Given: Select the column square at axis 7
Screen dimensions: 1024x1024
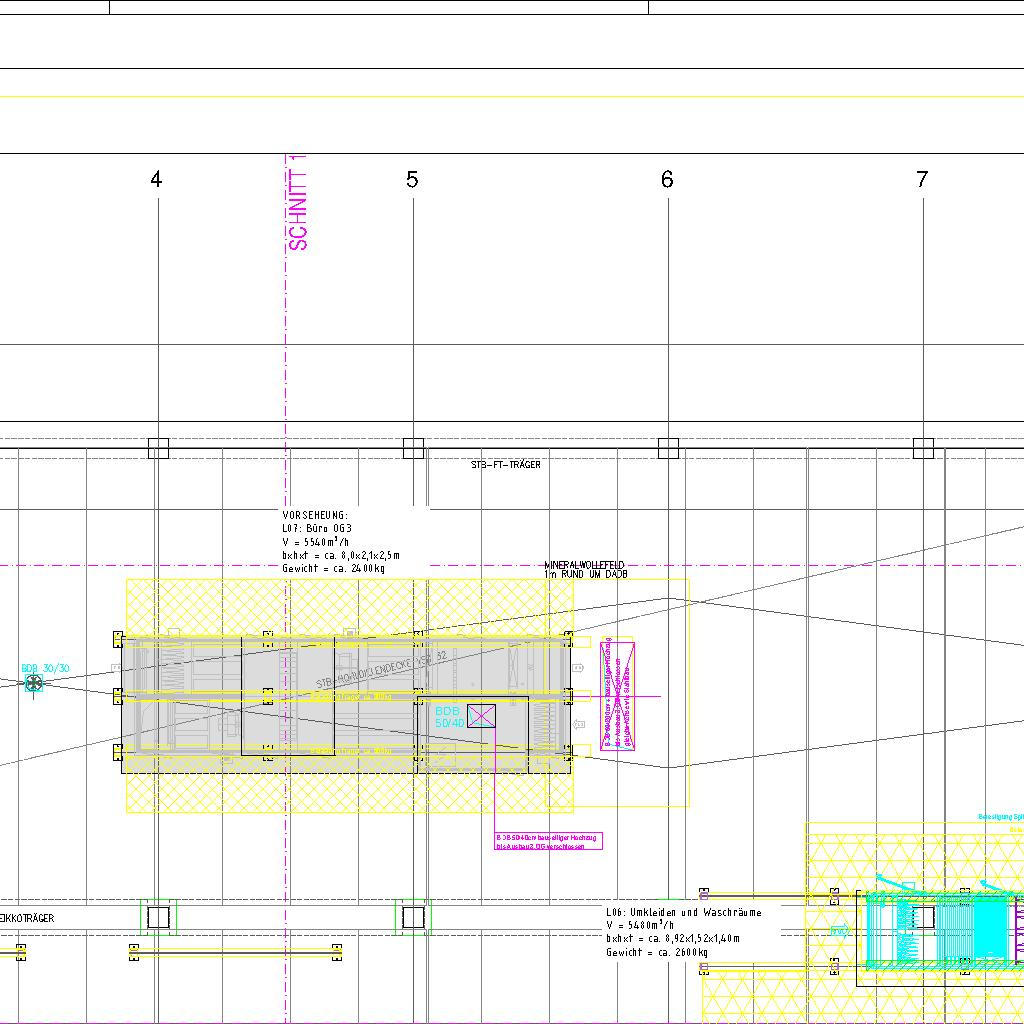Looking at the screenshot, I should point(923,448).
